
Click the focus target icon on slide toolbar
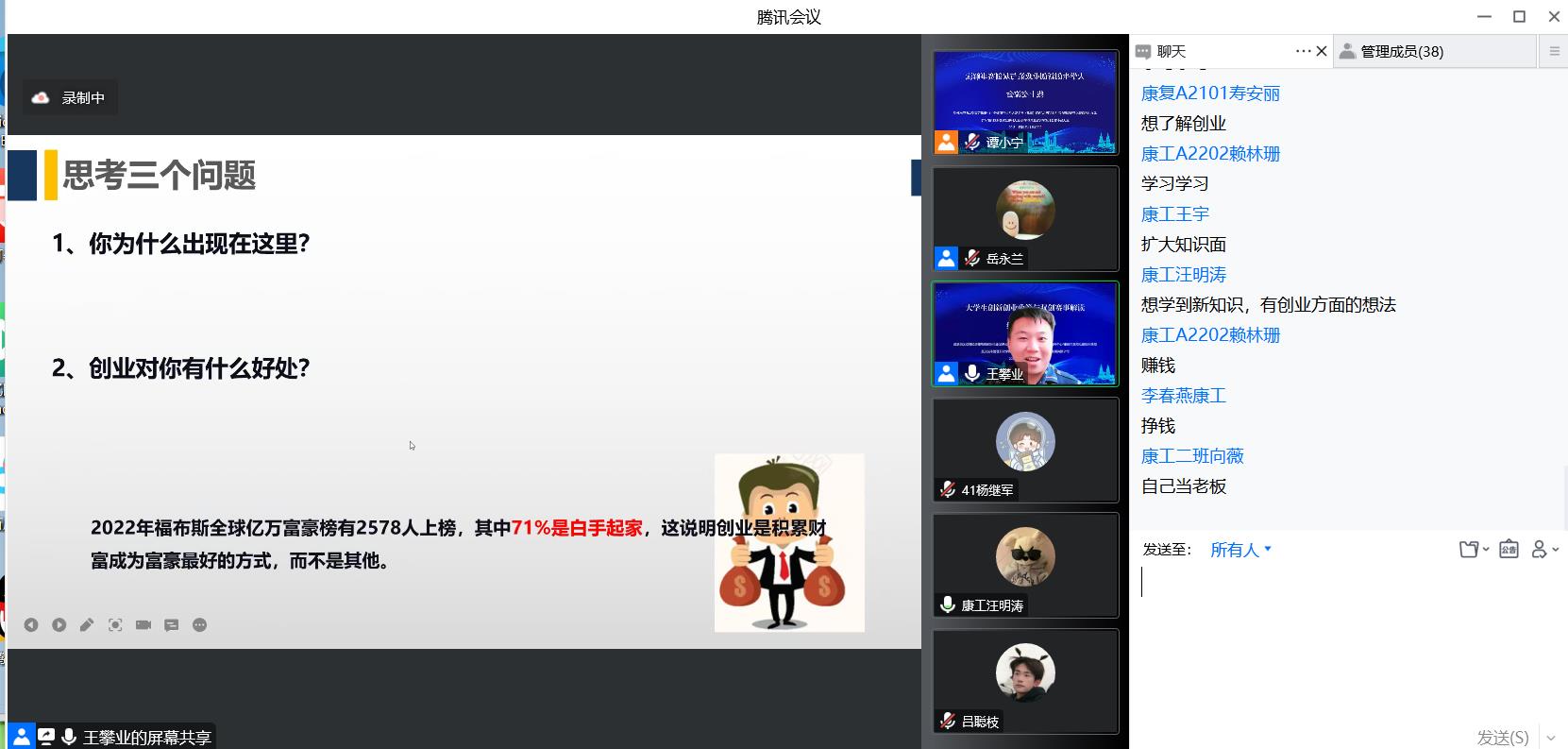point(115,625)
